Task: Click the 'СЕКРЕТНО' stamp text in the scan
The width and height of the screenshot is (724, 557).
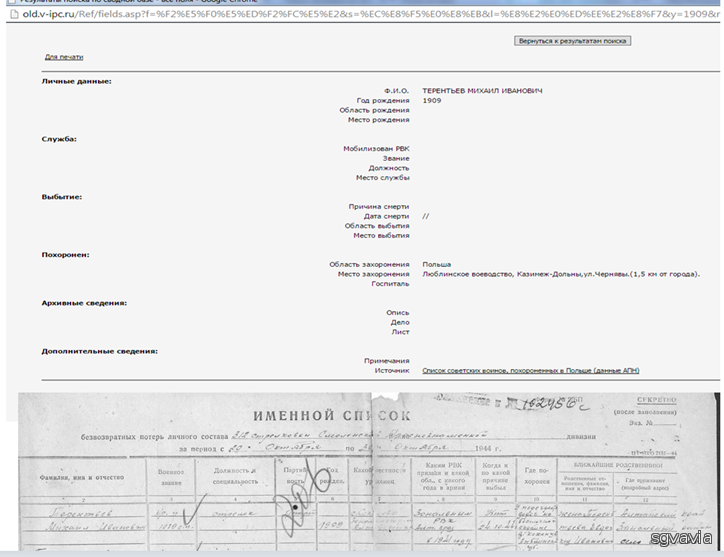Action: [x=657, y=400]
